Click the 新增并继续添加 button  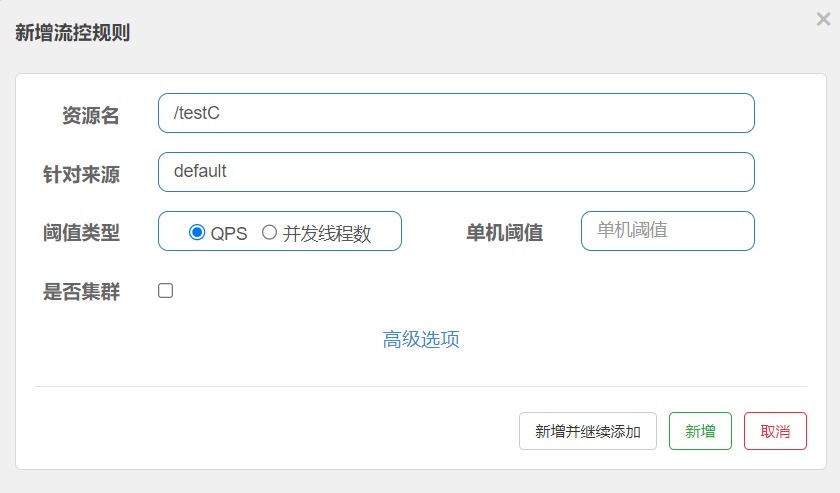tap(588, 431)
